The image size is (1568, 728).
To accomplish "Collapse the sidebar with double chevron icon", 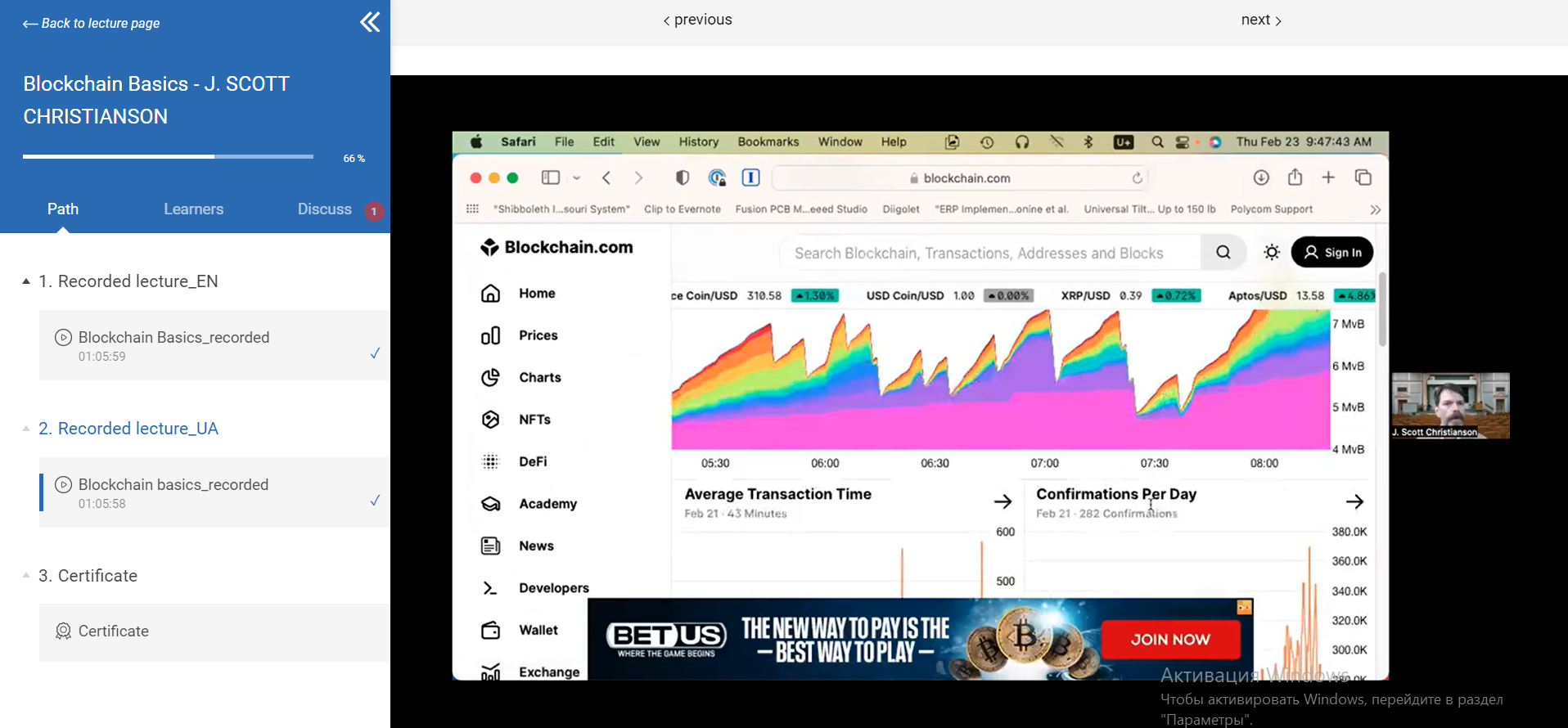I will [370, 22].
